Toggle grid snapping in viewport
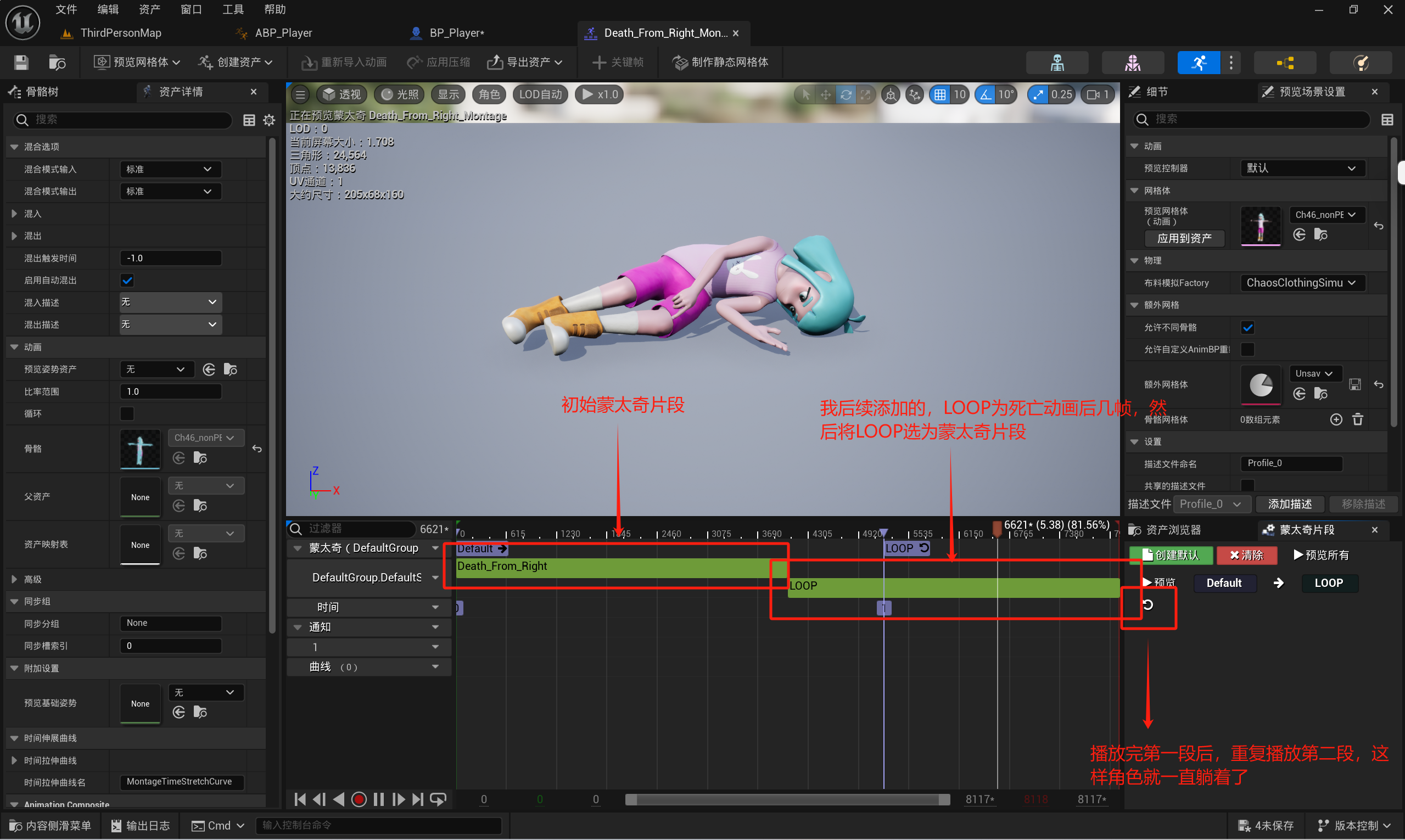The height and width of the screenshot is (840, 1405). pos(939,94)
